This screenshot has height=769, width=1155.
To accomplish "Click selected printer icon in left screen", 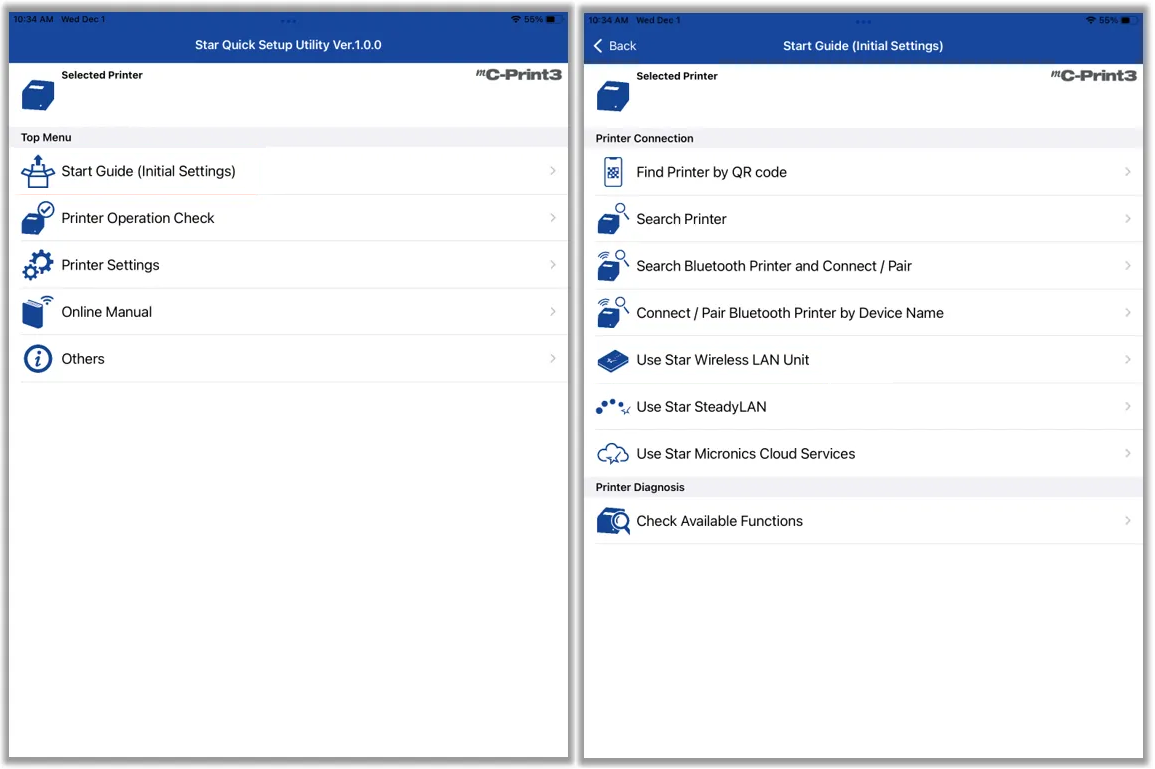I will pyautogui.click(x=38, y=96).
